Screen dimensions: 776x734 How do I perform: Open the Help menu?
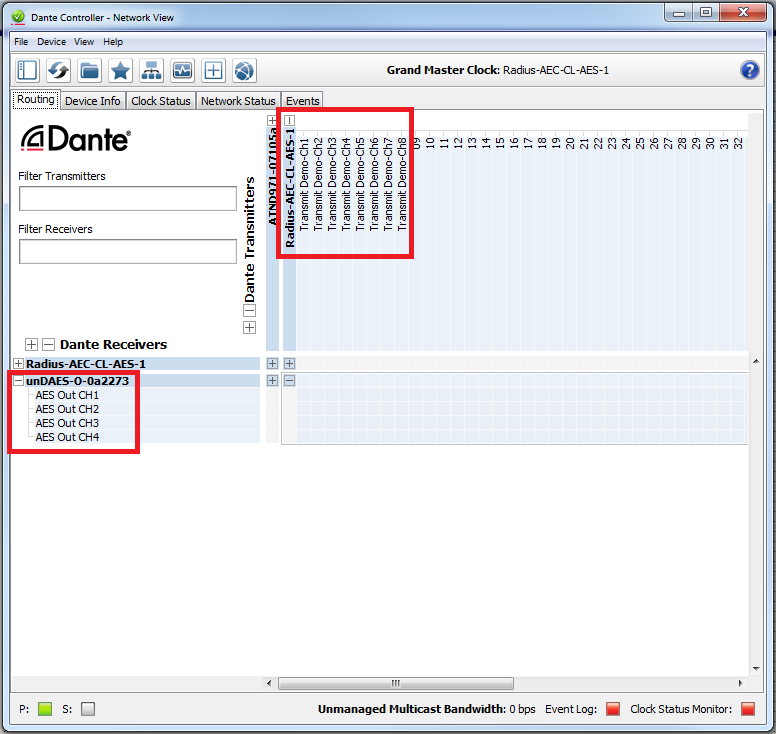point(113,42)
